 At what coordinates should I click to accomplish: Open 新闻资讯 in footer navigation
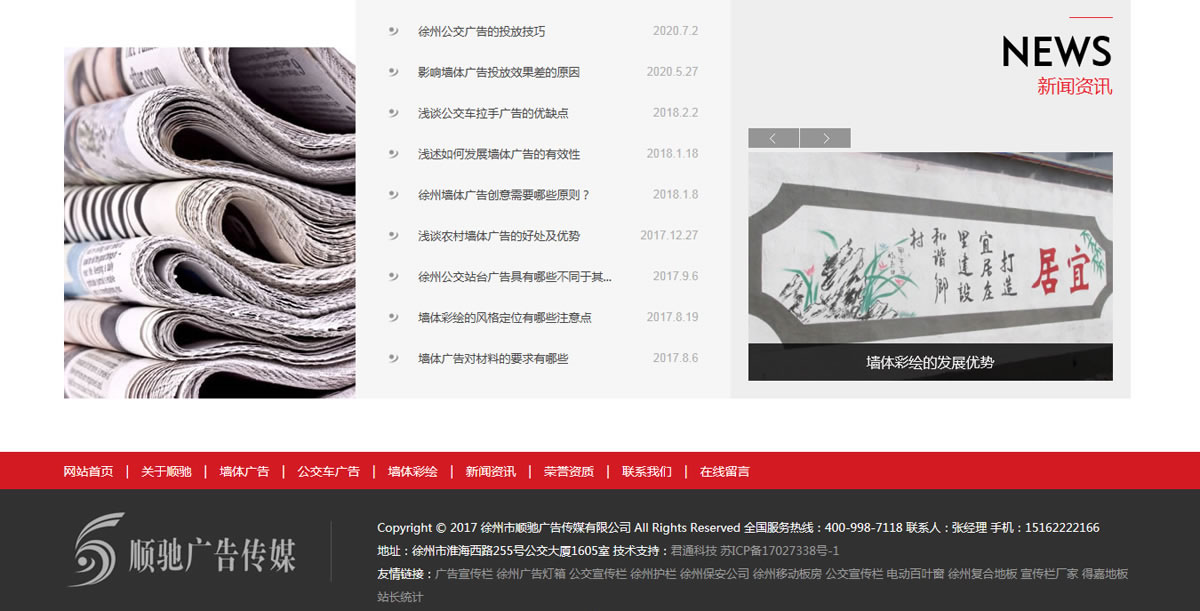pyautogui.click(x=490, y=471)
